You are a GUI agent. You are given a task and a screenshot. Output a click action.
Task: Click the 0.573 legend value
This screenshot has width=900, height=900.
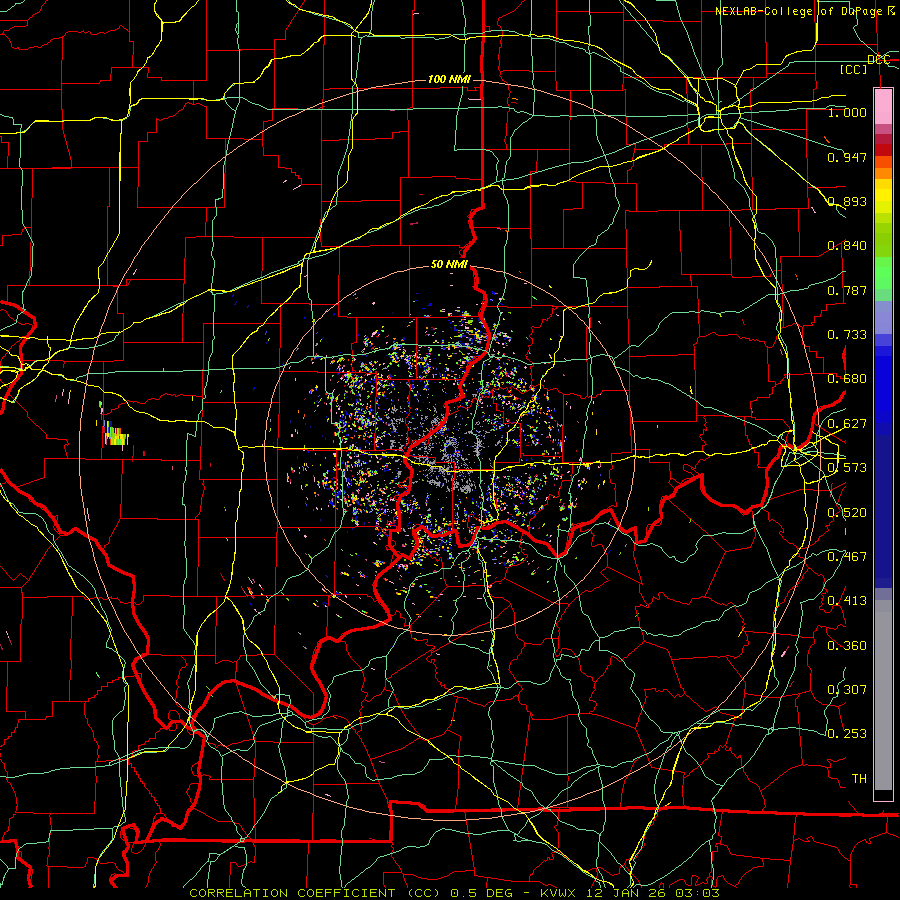pos(847,468)
